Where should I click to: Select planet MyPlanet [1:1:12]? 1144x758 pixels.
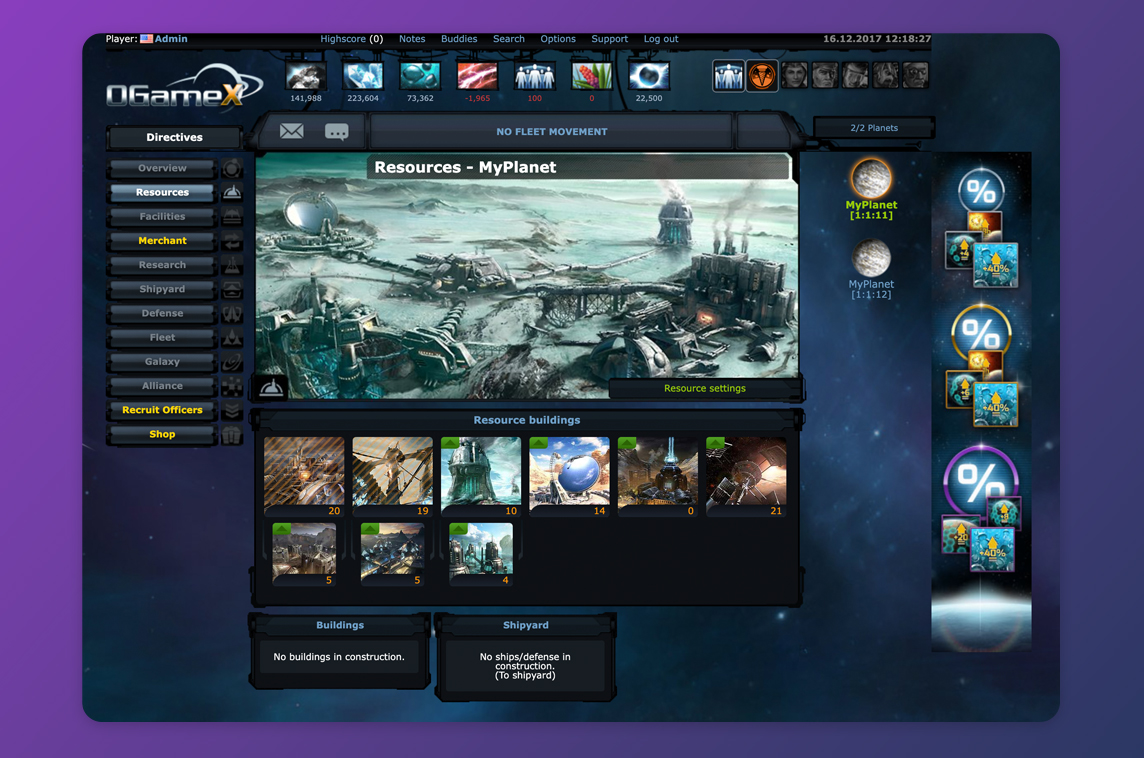tap(871, 268)
